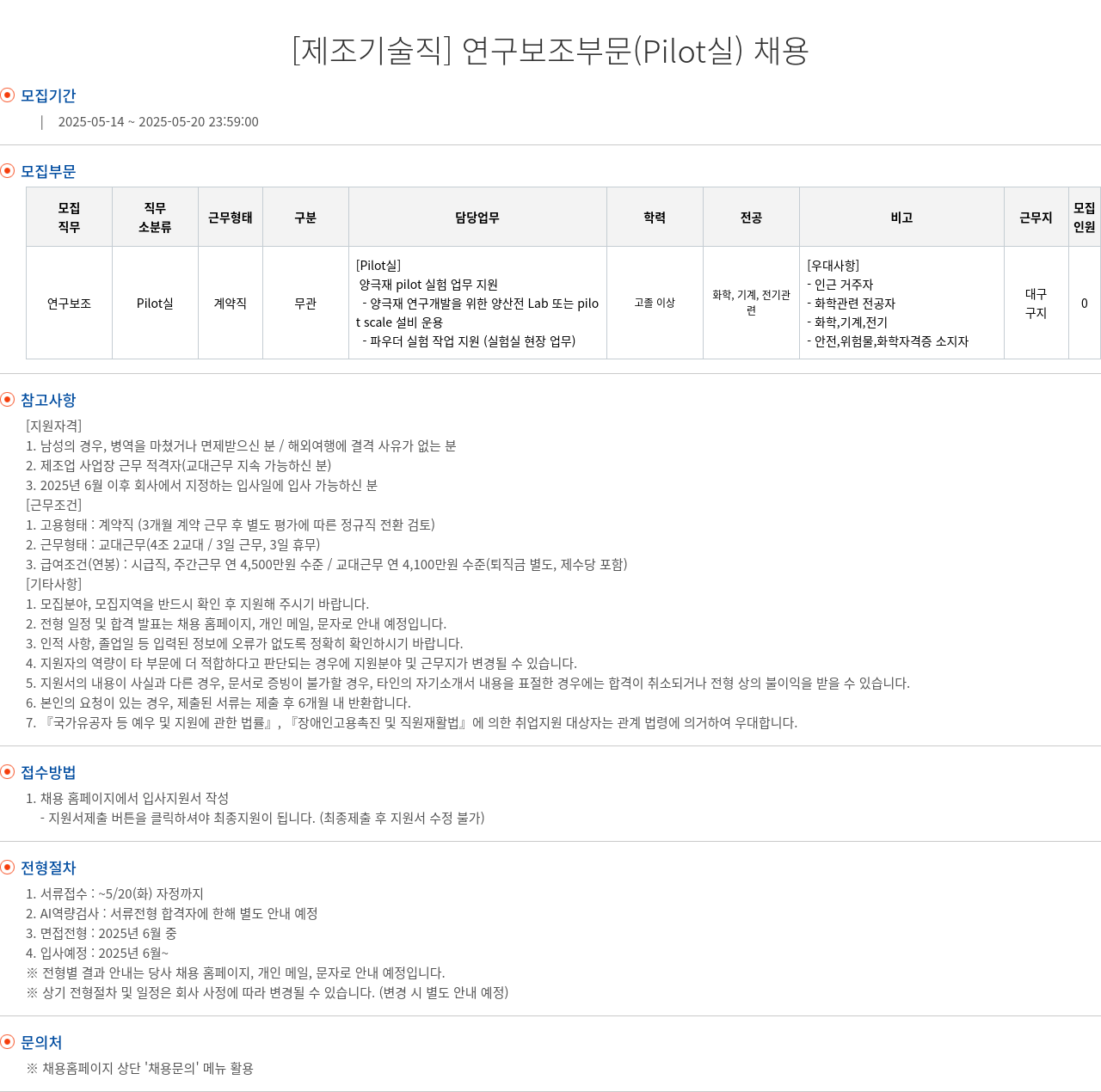
Task: Select the Pilot실 table cell
Action: click(x=155, y=303)
